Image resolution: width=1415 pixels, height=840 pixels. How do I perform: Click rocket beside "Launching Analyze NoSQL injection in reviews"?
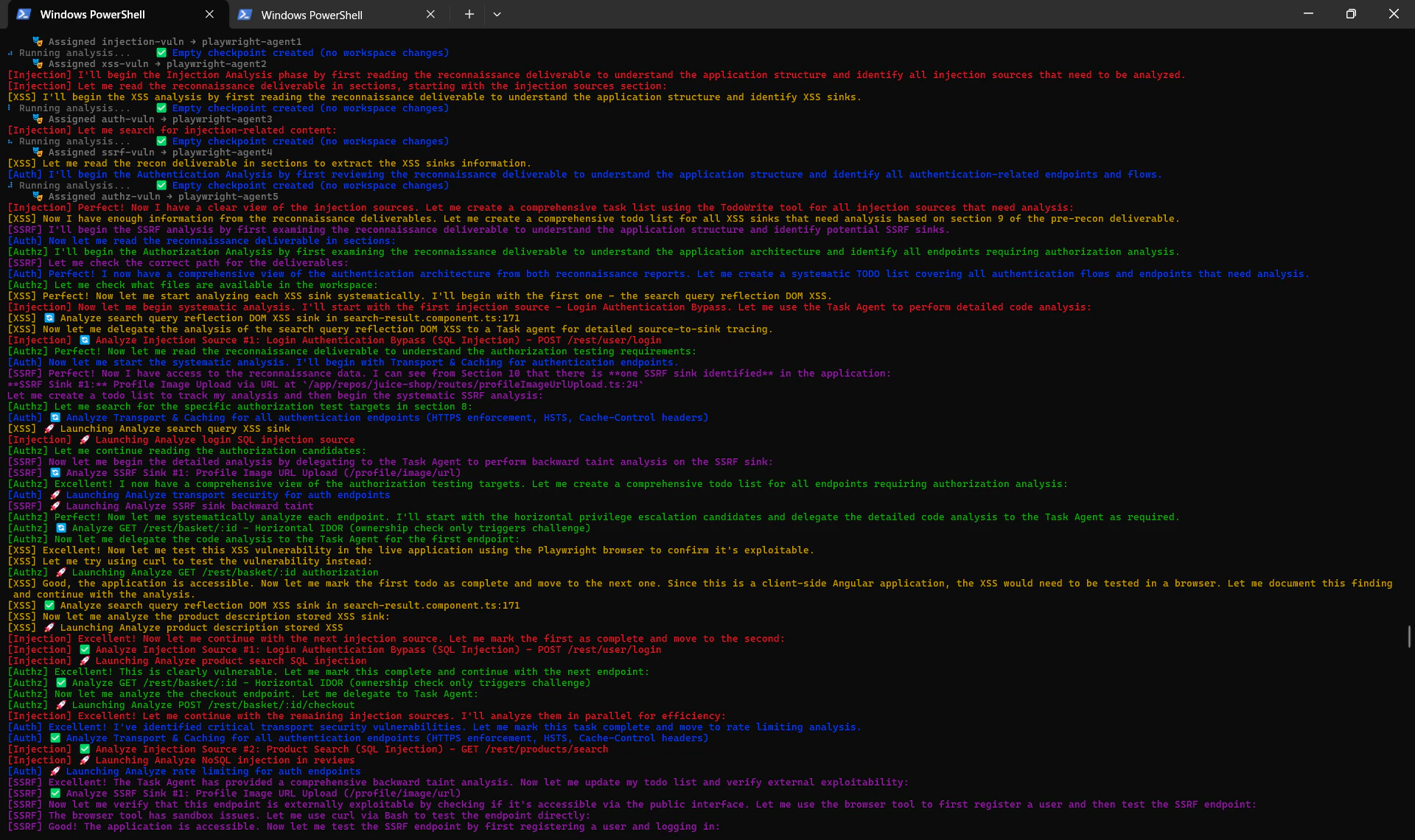[x=85, y=760]
